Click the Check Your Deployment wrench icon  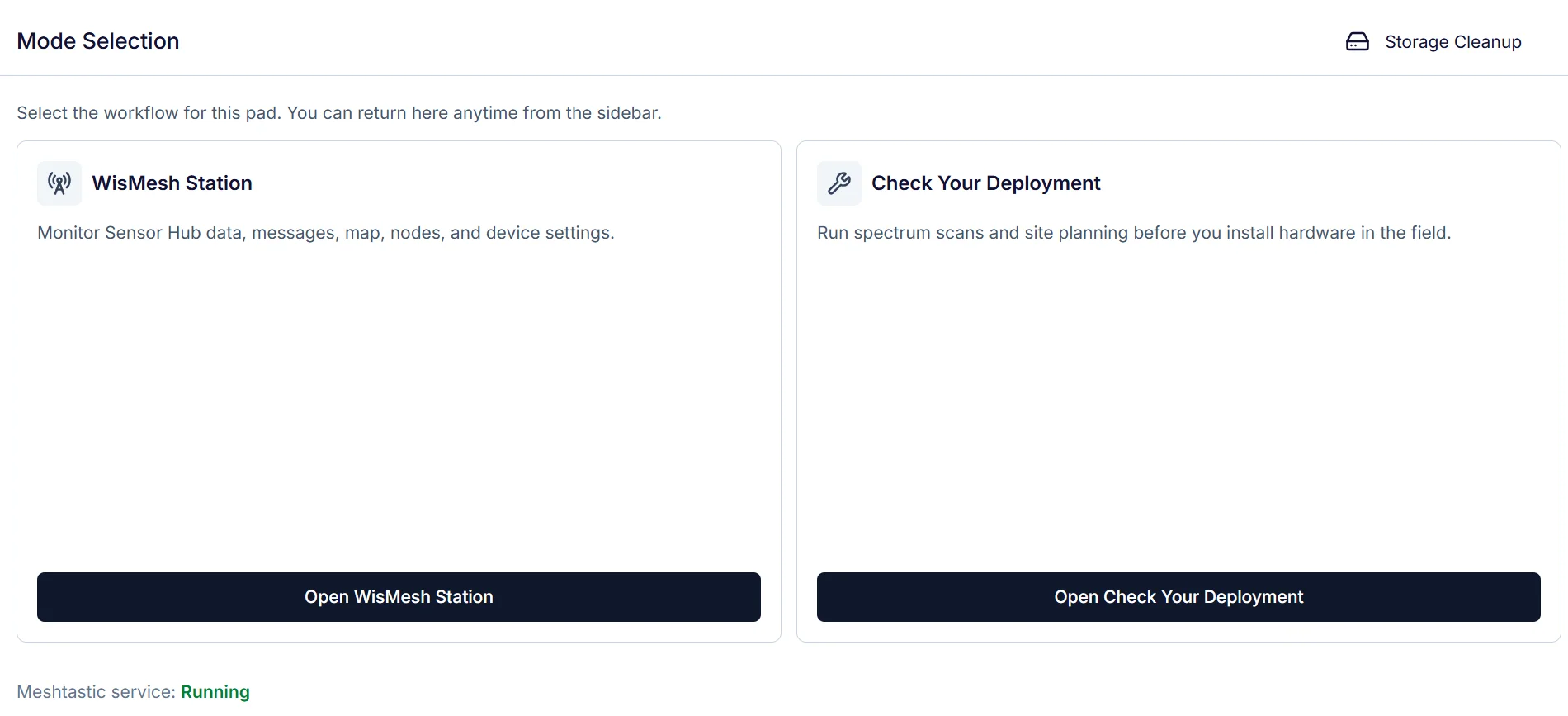[839, 183]
